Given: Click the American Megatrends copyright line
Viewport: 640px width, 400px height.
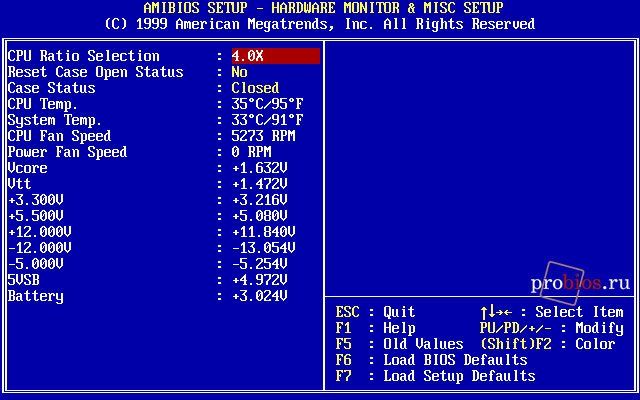Looking at the screenshot, I should (320, 24).
